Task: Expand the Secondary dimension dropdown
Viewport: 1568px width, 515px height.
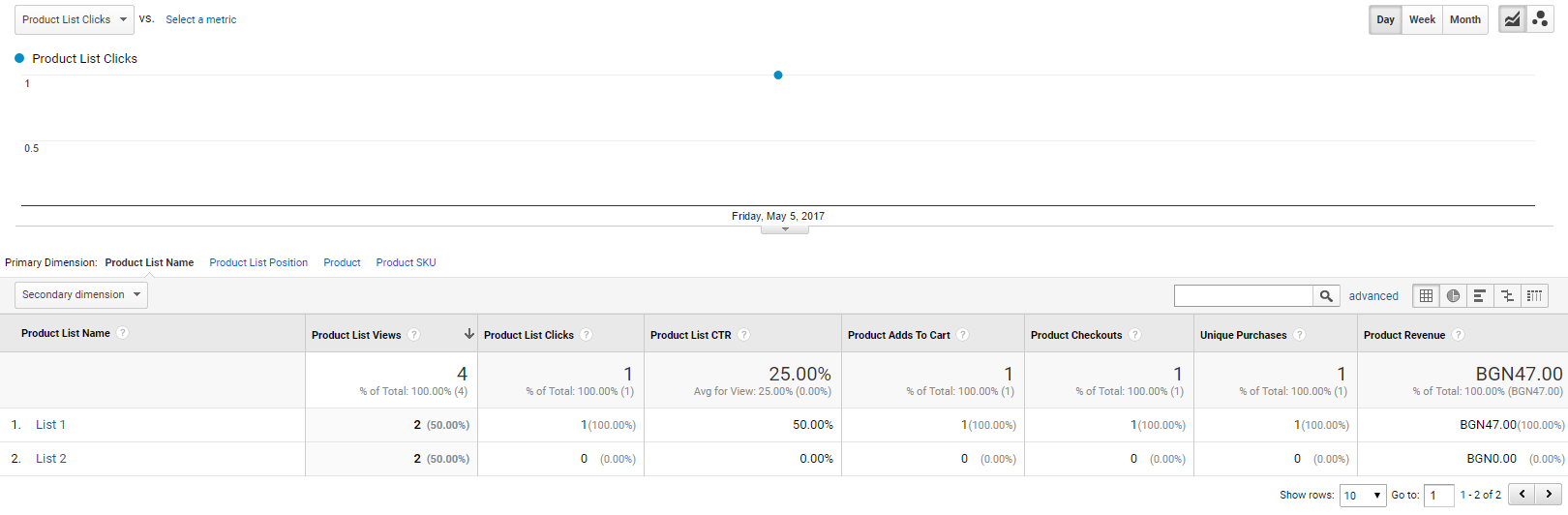Action: click(81, 294)
